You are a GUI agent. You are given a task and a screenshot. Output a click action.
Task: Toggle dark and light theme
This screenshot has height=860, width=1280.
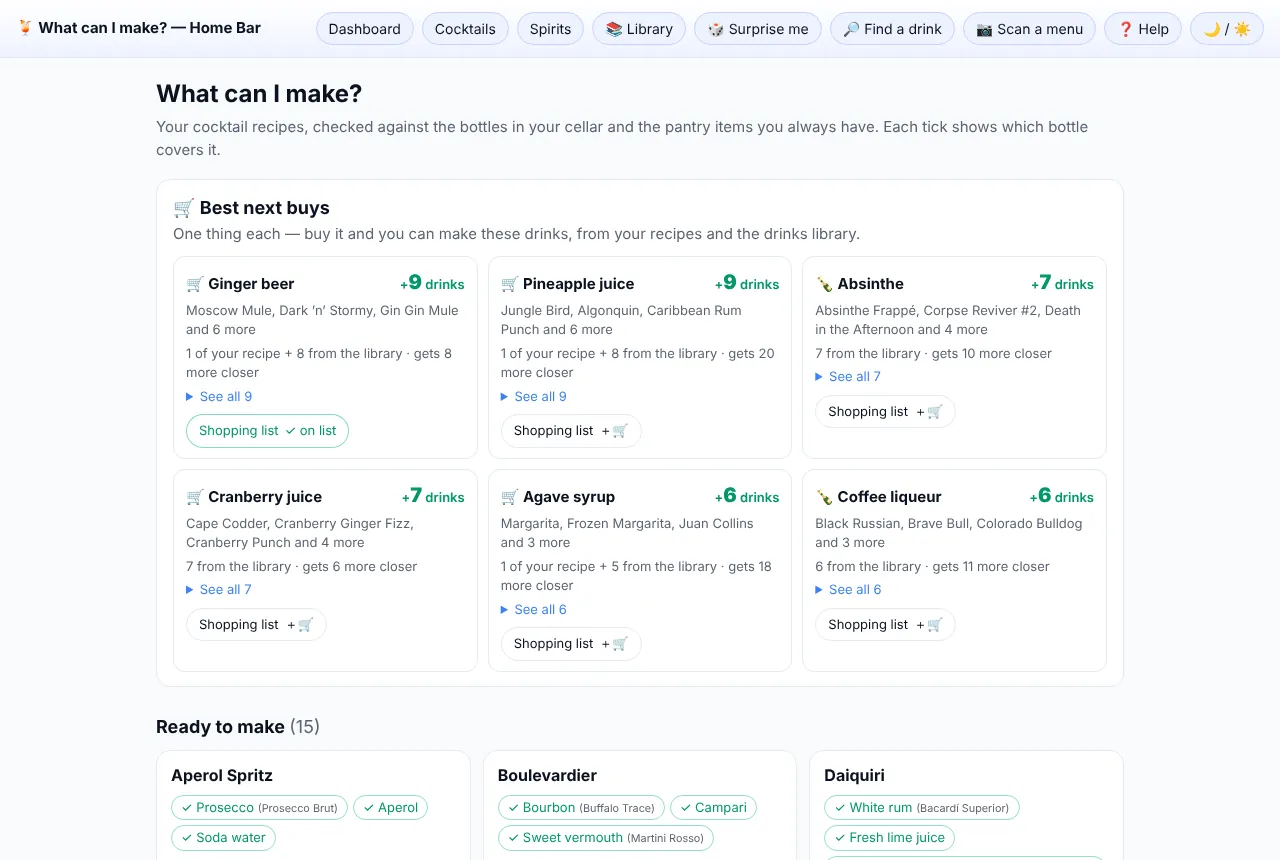1227,29
